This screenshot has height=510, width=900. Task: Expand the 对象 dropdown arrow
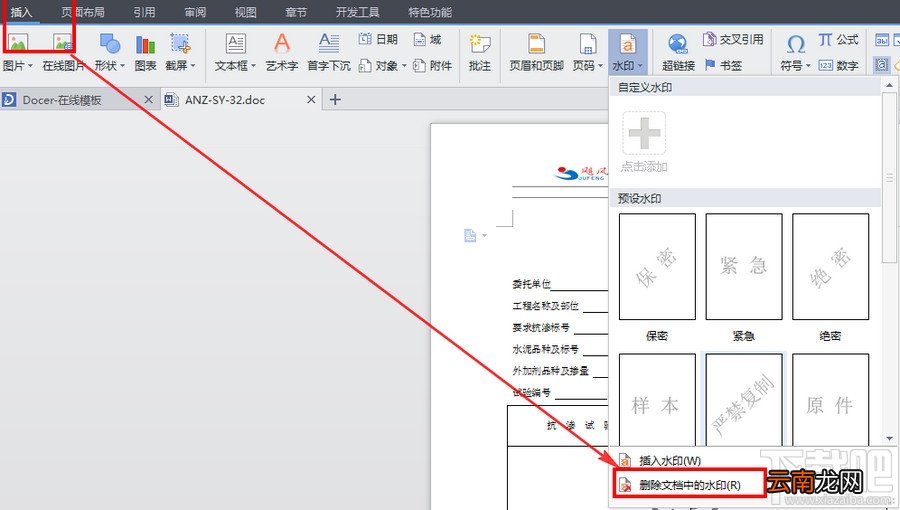tap(404, 65)
